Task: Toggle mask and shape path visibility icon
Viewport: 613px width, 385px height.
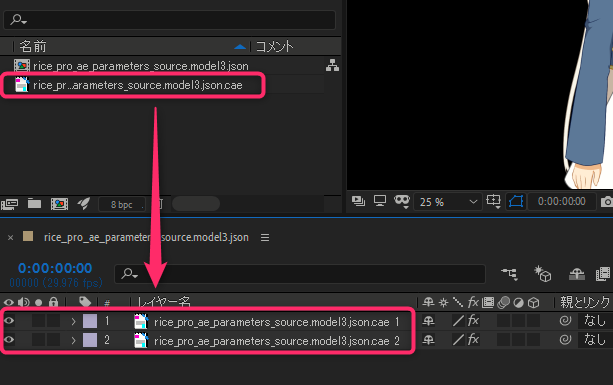Action: pos(516,201)
